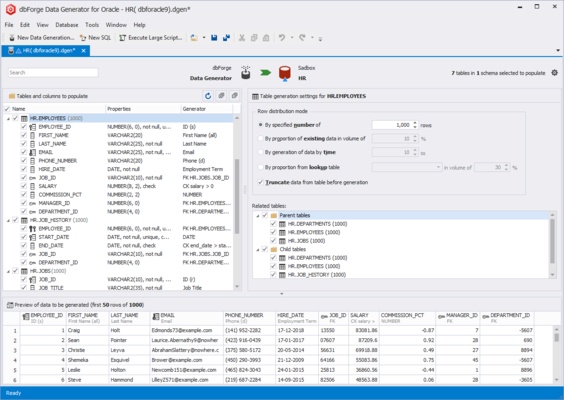The height and width of the screenshot is (400, 564).
Task: Select By proportion from lookup table radio
Action: pos(261,167)
